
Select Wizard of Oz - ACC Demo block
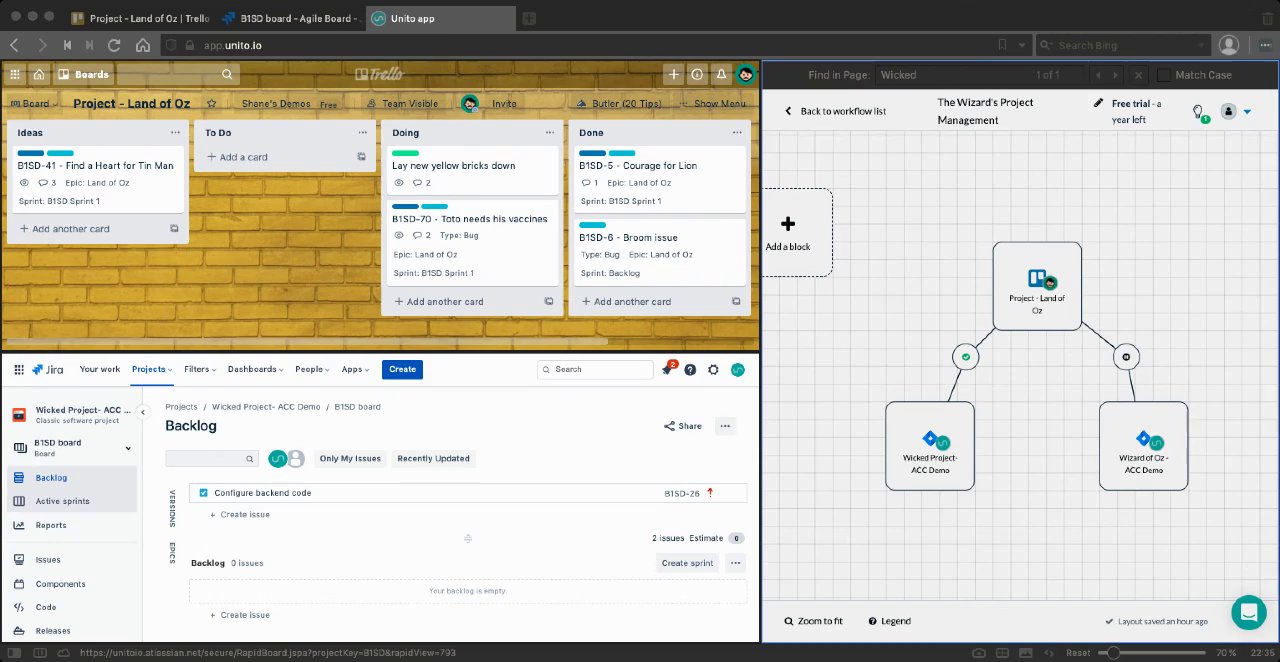1144,446
